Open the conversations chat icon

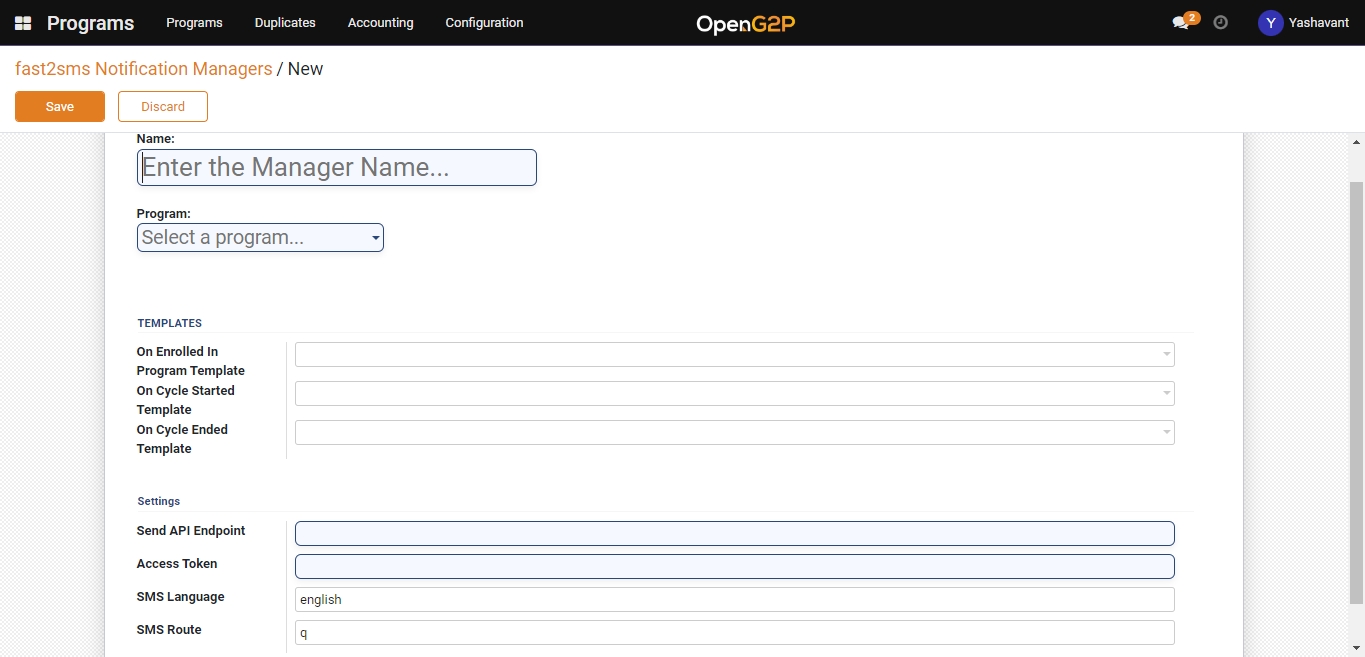[1181, 23]
